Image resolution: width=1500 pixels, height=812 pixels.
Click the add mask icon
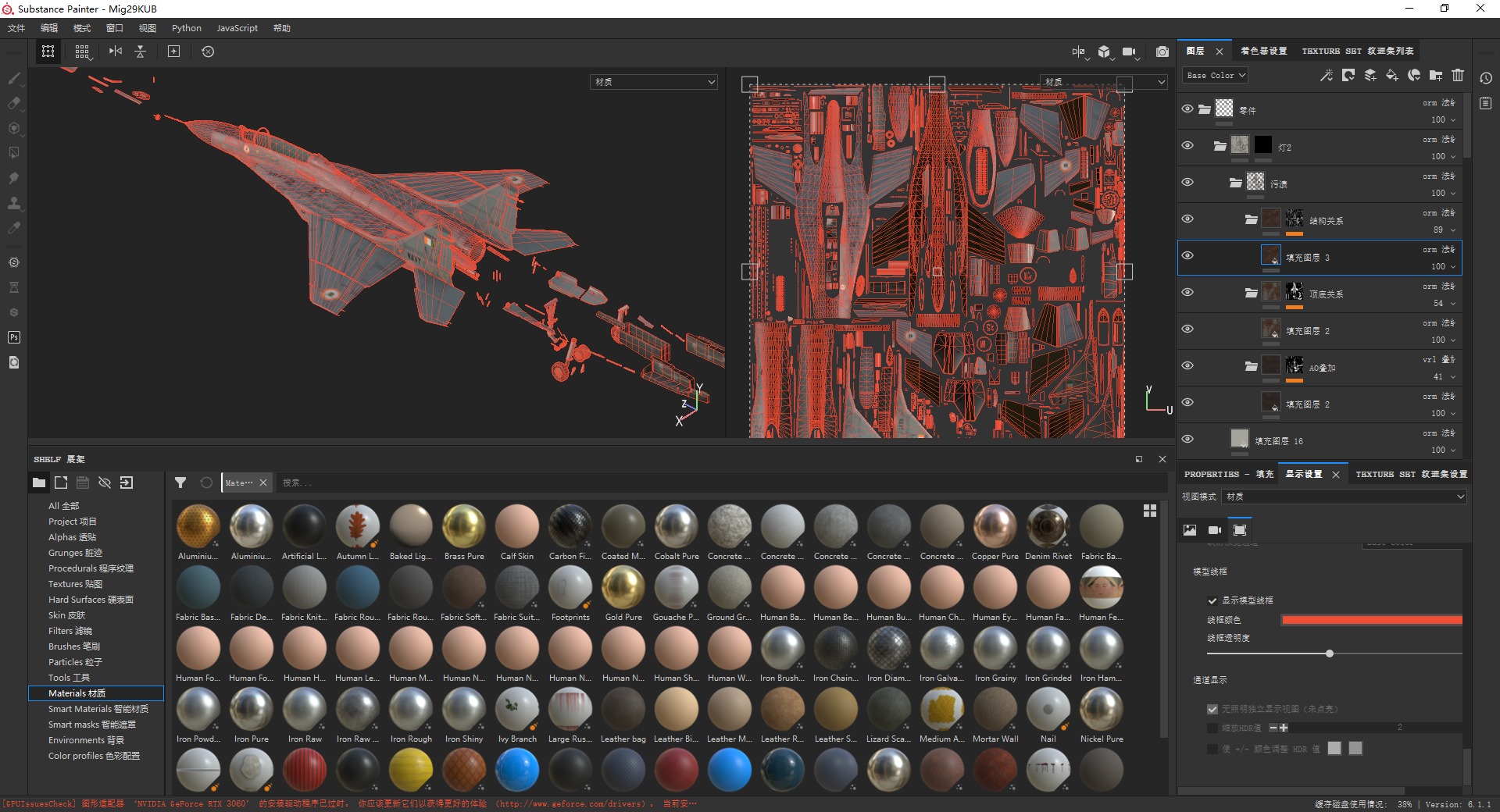click(x=1348, y=75)
